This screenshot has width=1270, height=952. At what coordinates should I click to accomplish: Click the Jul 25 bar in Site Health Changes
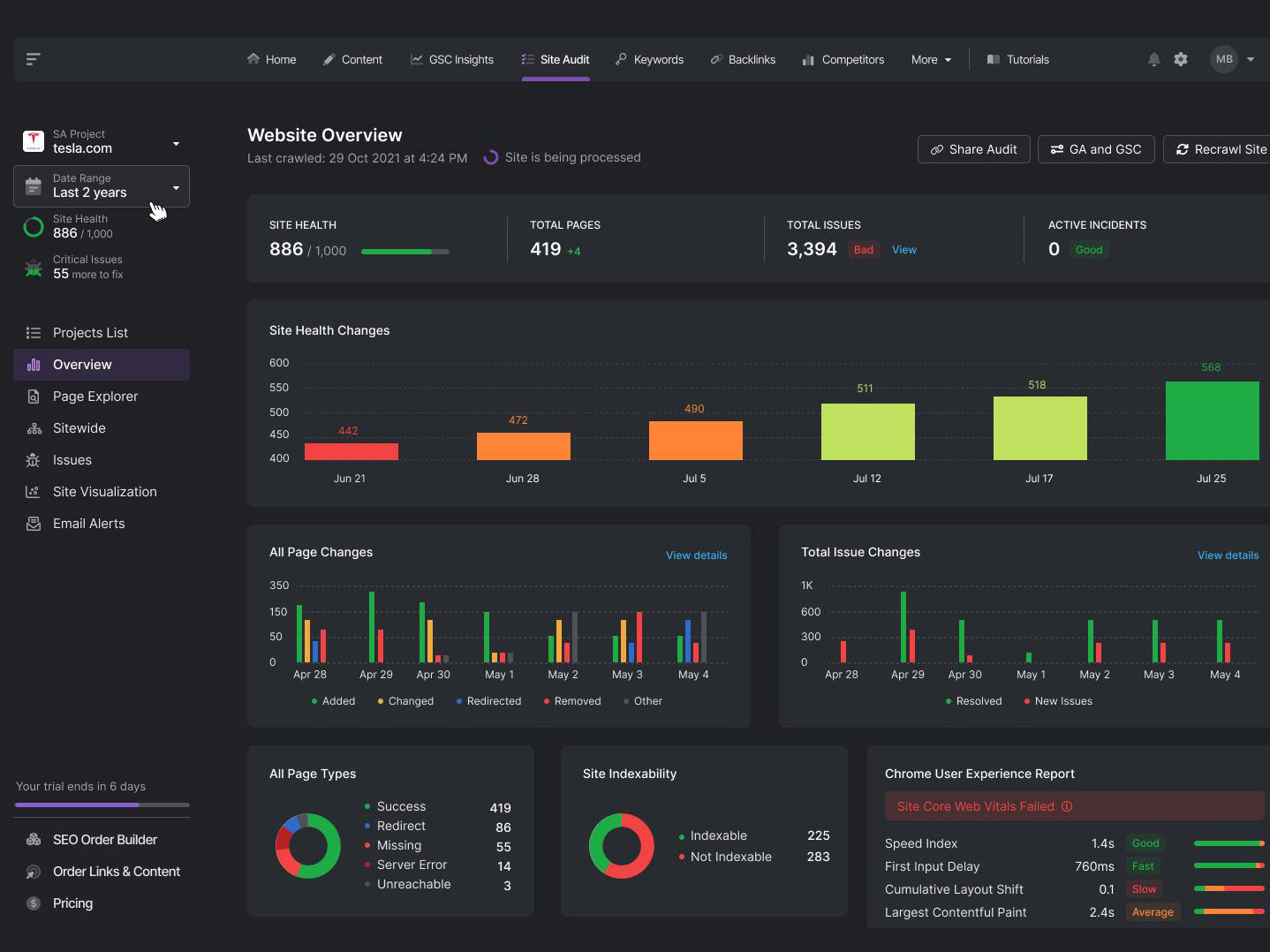pos(1213,420)
